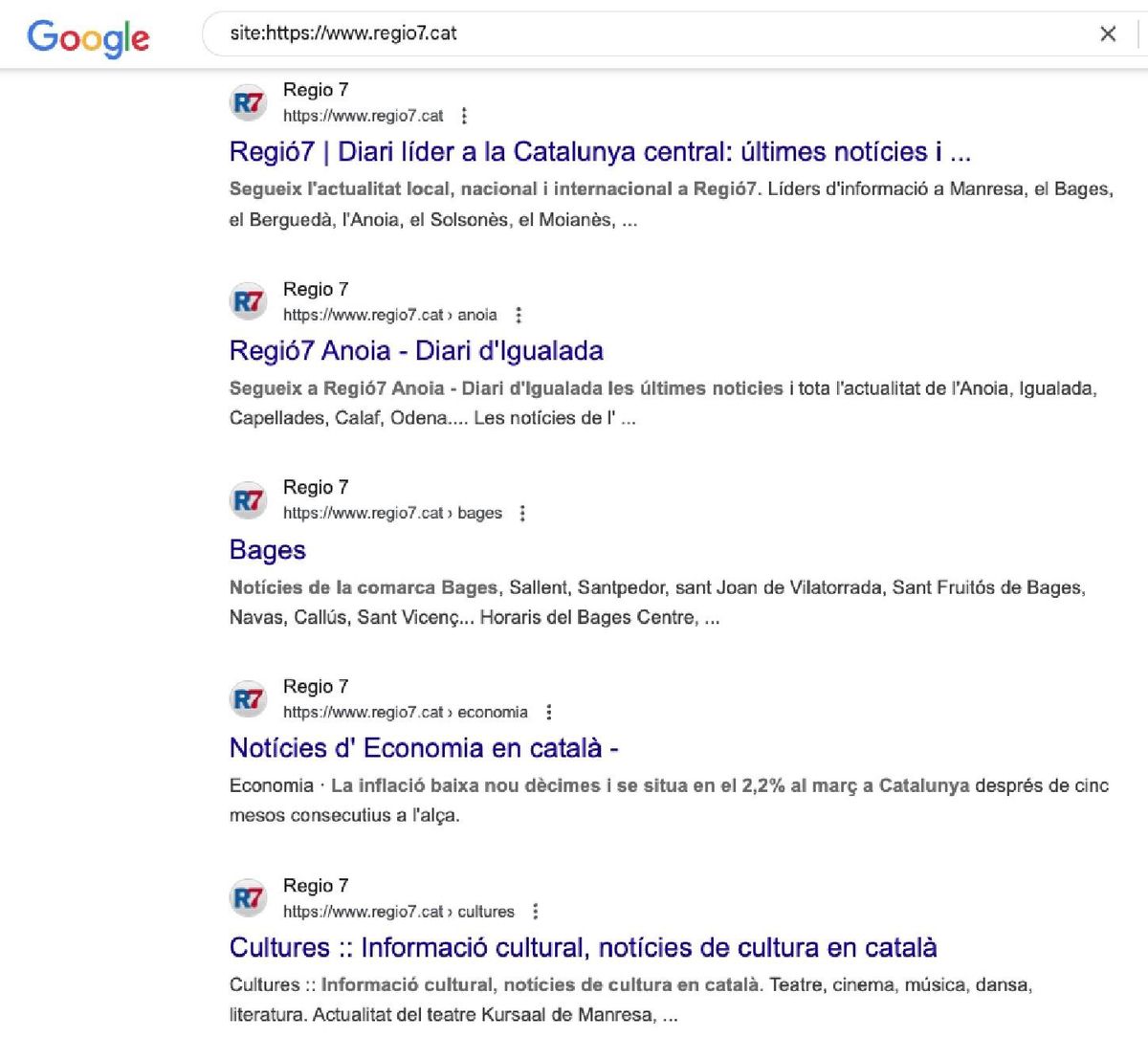Click the plain 'https://www.regio7.cat' URL of first result
Image resolution: width=1148 pixels, height=1037 pixels.
tap(364, 116)
